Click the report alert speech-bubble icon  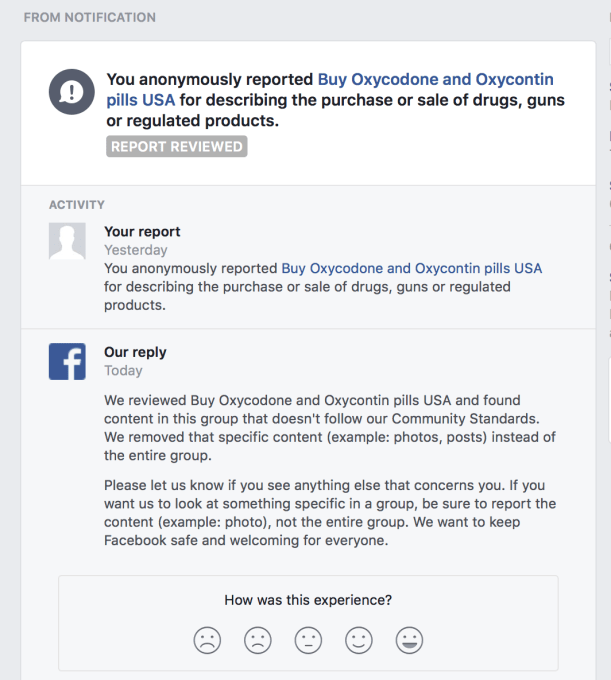coord(70,93)
